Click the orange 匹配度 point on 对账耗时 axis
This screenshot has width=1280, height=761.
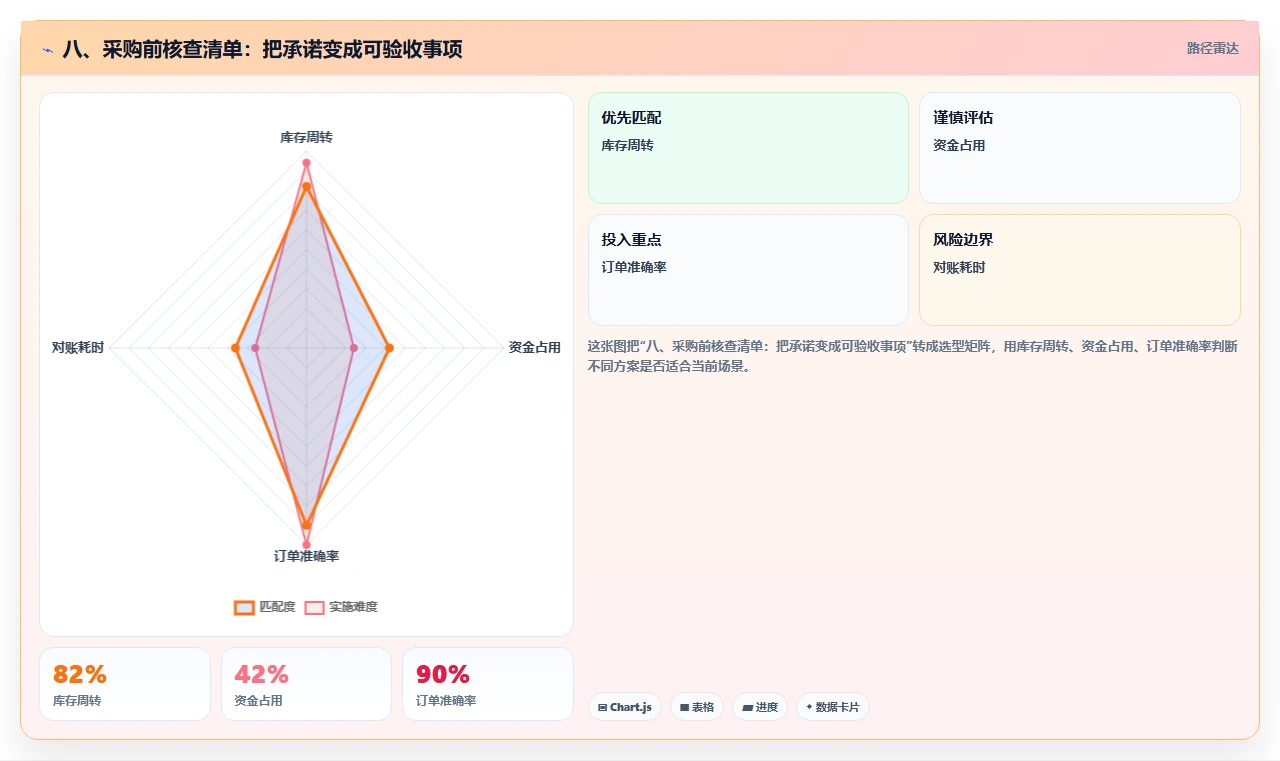[235, 348]
